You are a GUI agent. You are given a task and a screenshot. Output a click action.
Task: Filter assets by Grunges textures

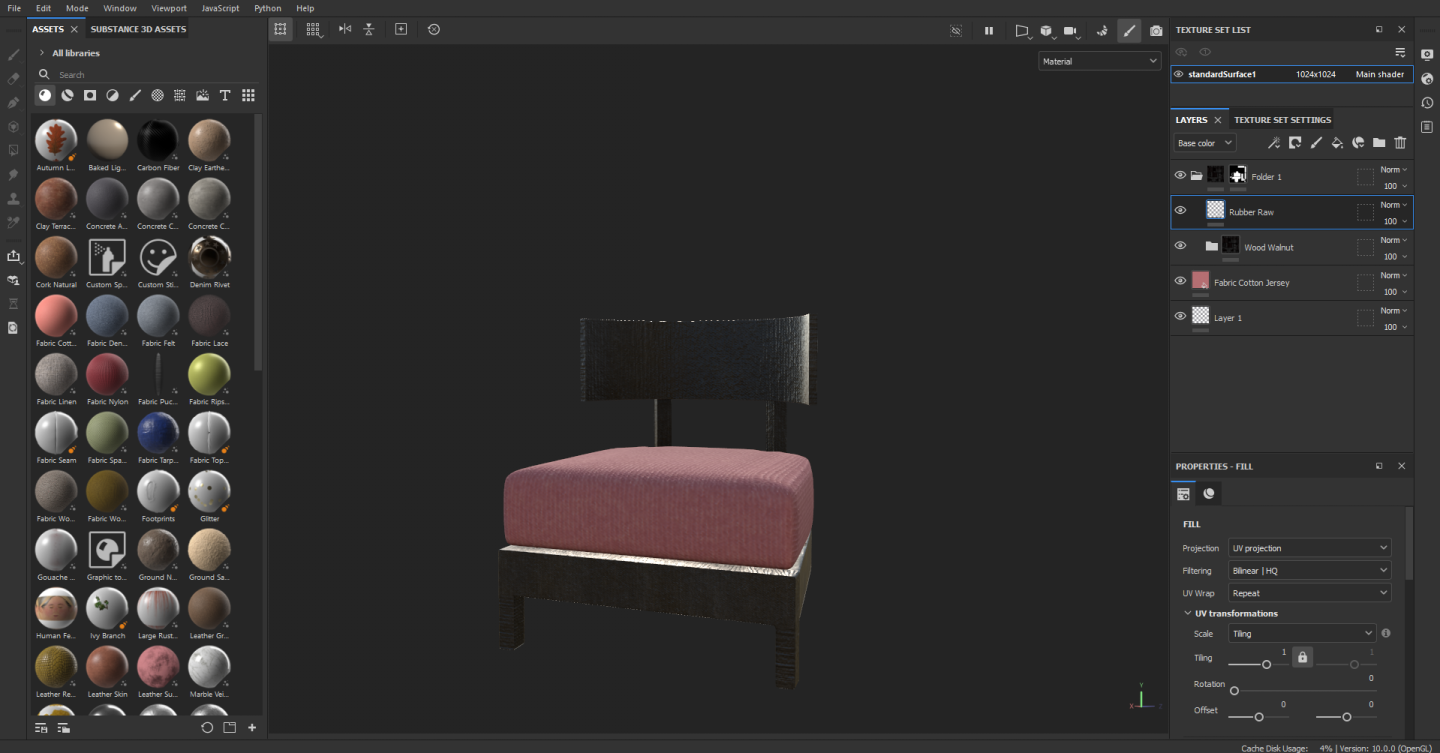point(180,95)
